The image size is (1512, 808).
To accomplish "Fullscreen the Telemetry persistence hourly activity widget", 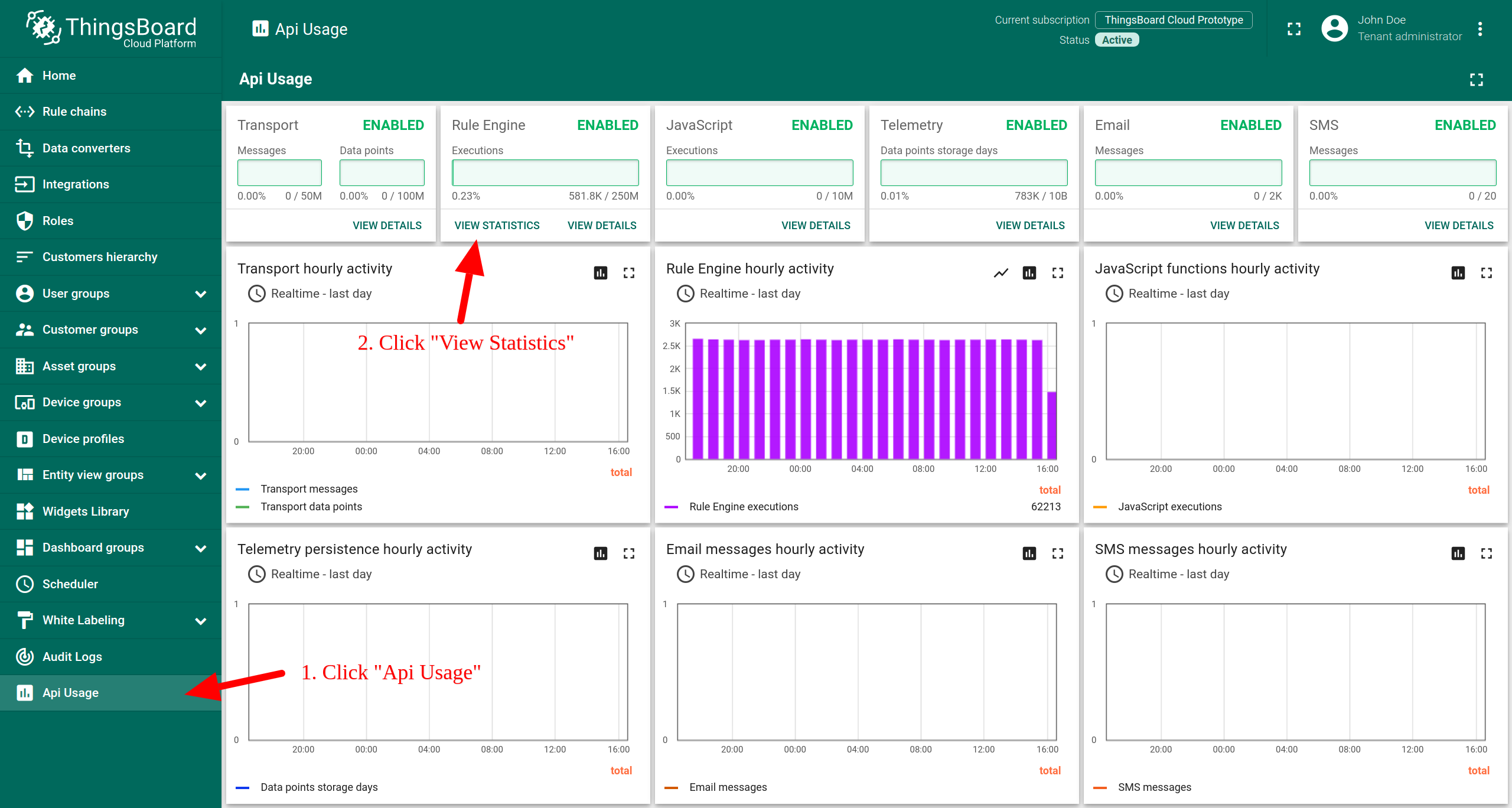I will pos(629,553).
